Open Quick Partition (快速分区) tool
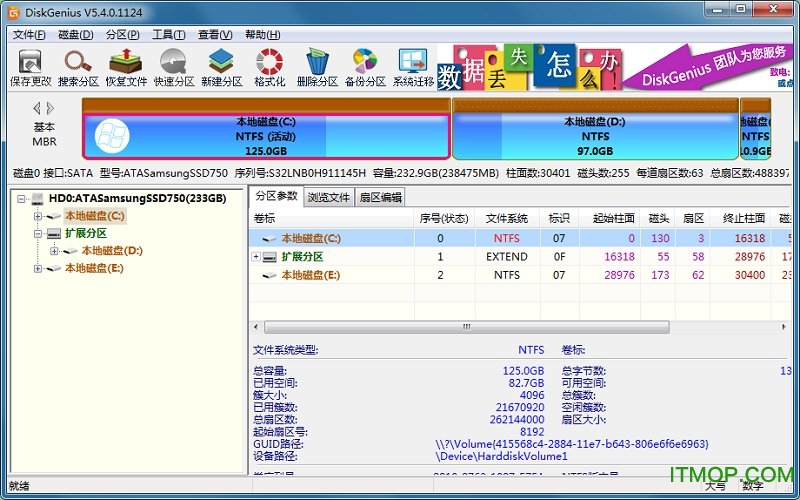 coord(174,67)
